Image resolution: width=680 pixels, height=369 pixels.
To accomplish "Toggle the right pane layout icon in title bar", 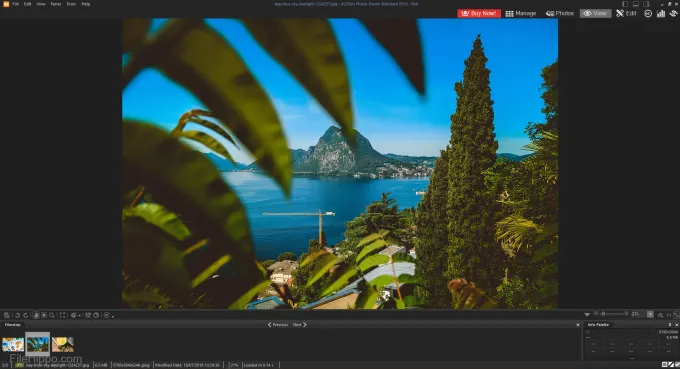I will coord(646,4).
